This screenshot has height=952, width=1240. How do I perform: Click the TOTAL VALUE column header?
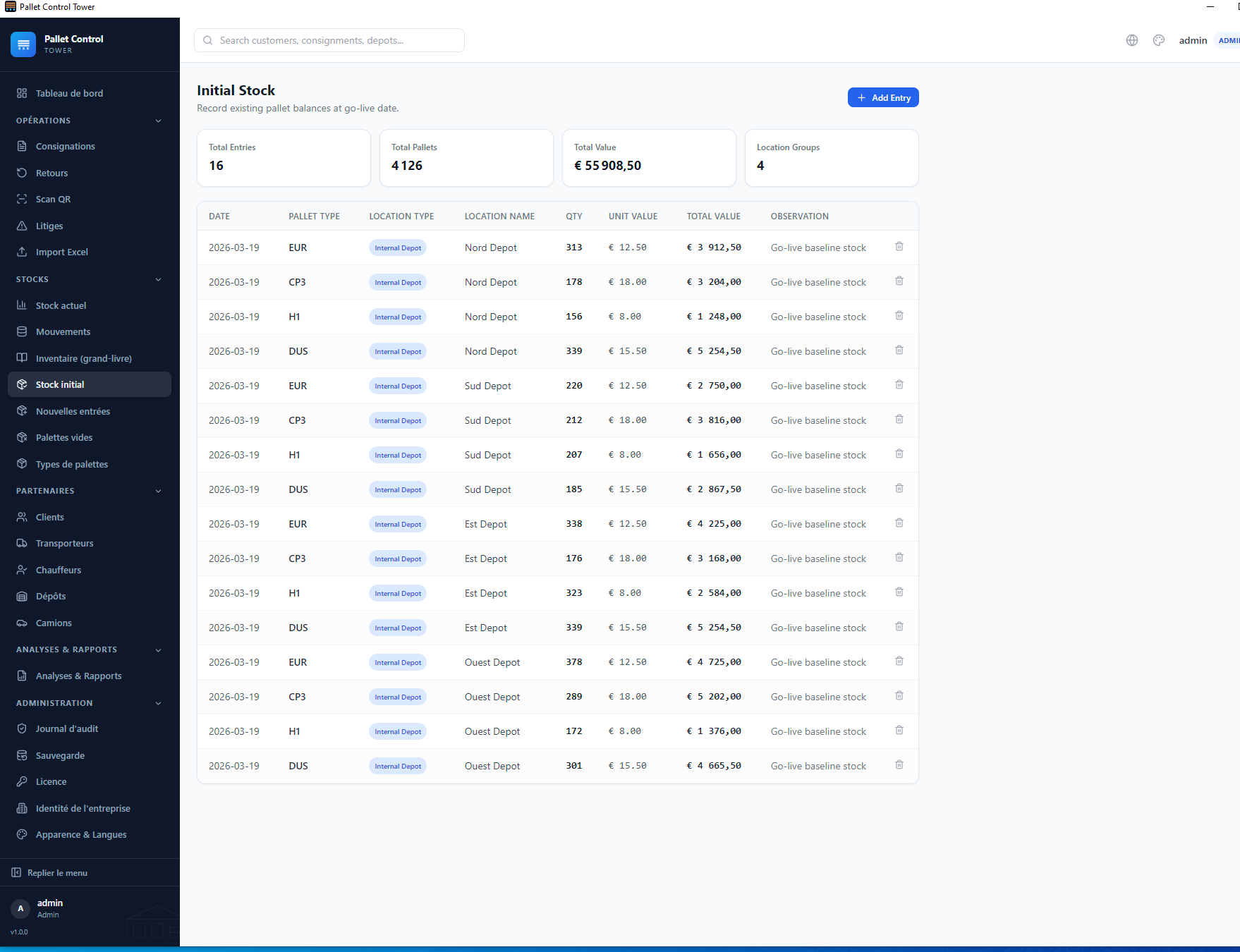714,216
